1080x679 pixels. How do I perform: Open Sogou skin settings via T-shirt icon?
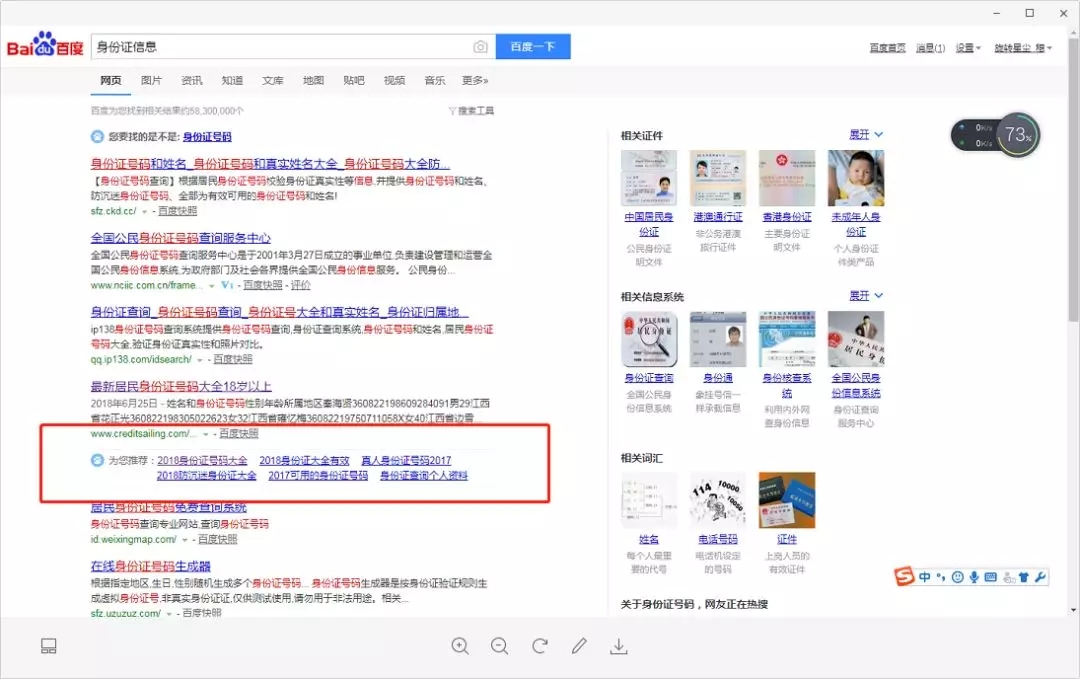pyautogui.click(x=1022, y=577)
